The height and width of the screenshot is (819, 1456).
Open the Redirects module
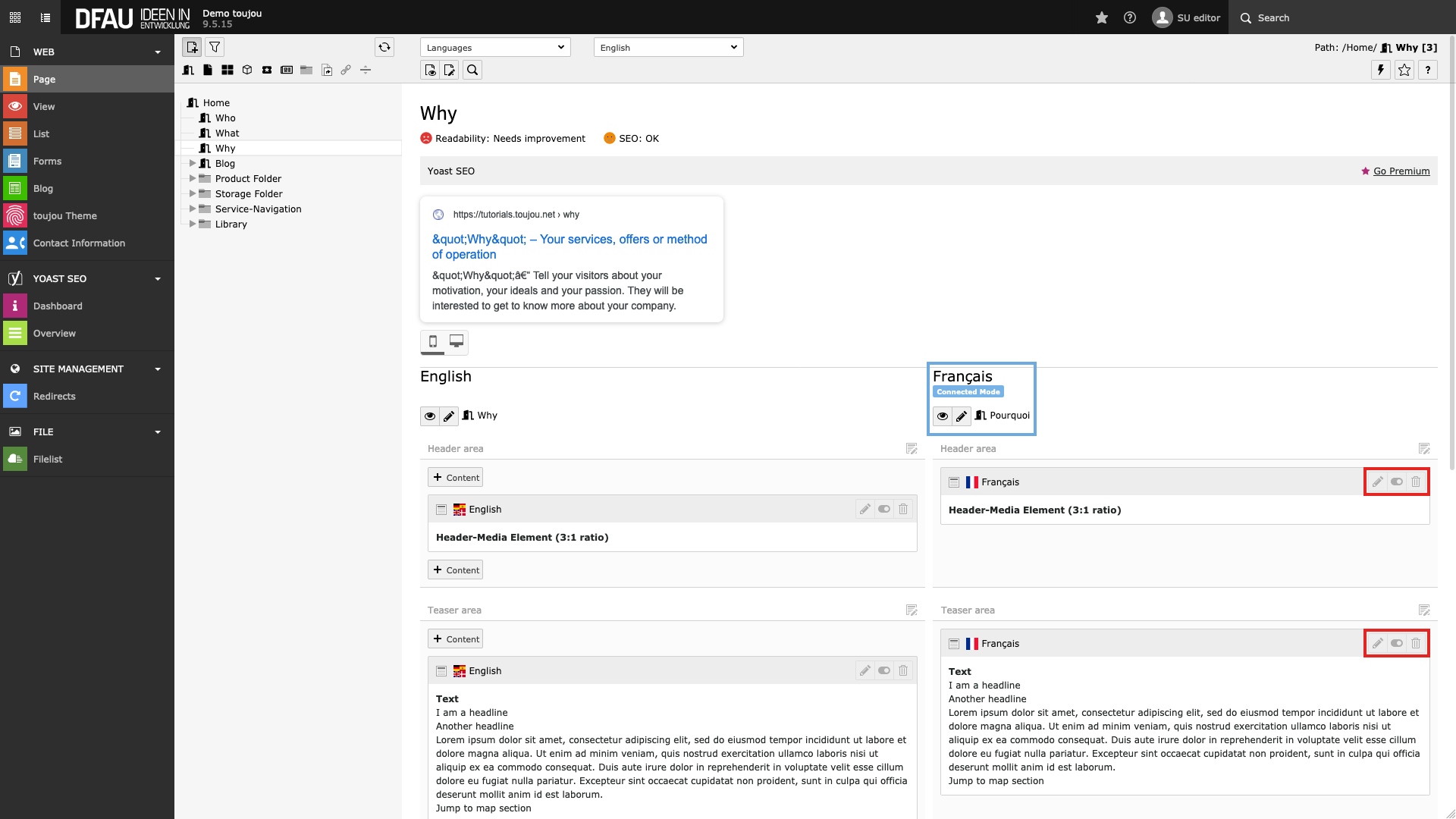pyautogui.click(x=54, y=396)
